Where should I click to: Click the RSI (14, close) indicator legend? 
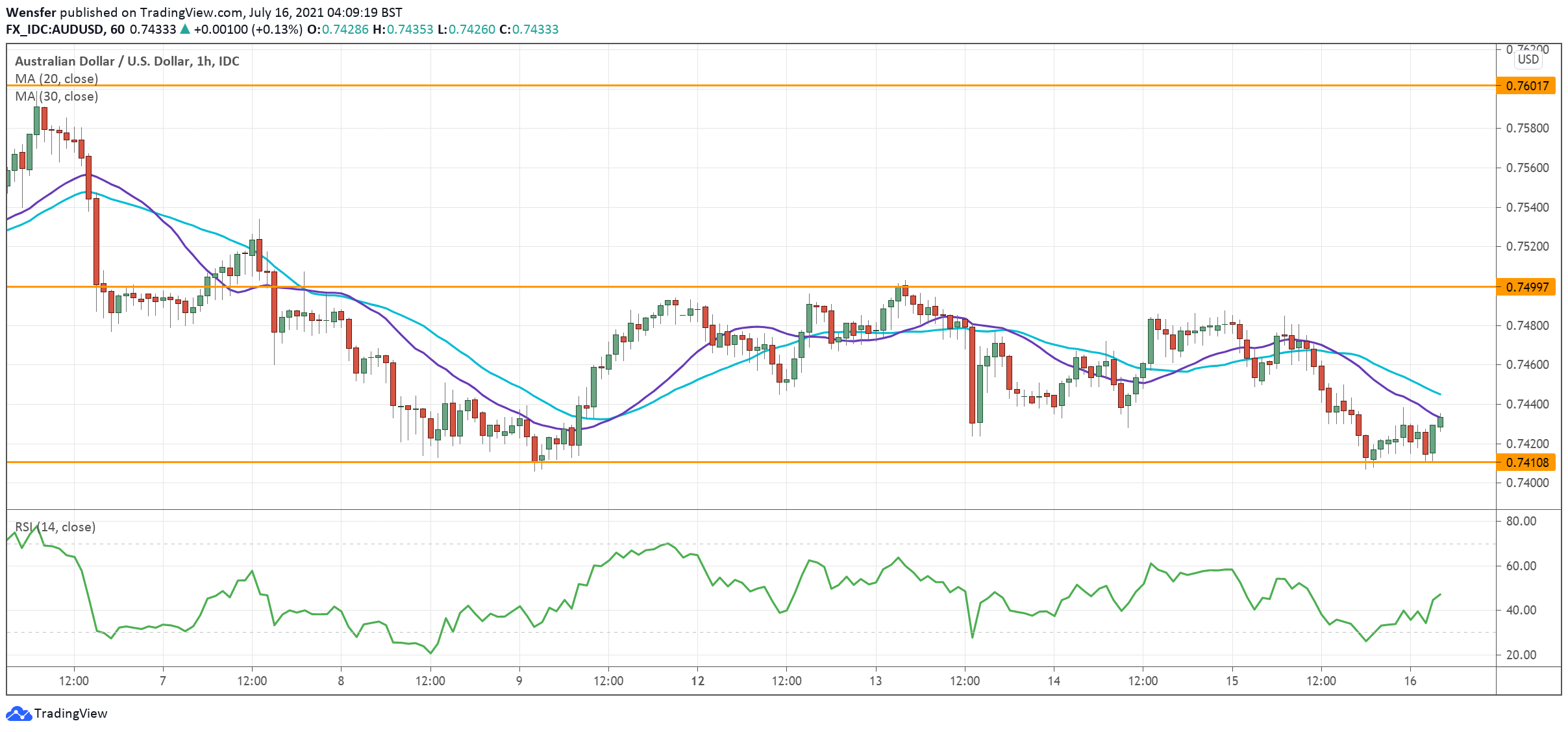click(55, 527)
